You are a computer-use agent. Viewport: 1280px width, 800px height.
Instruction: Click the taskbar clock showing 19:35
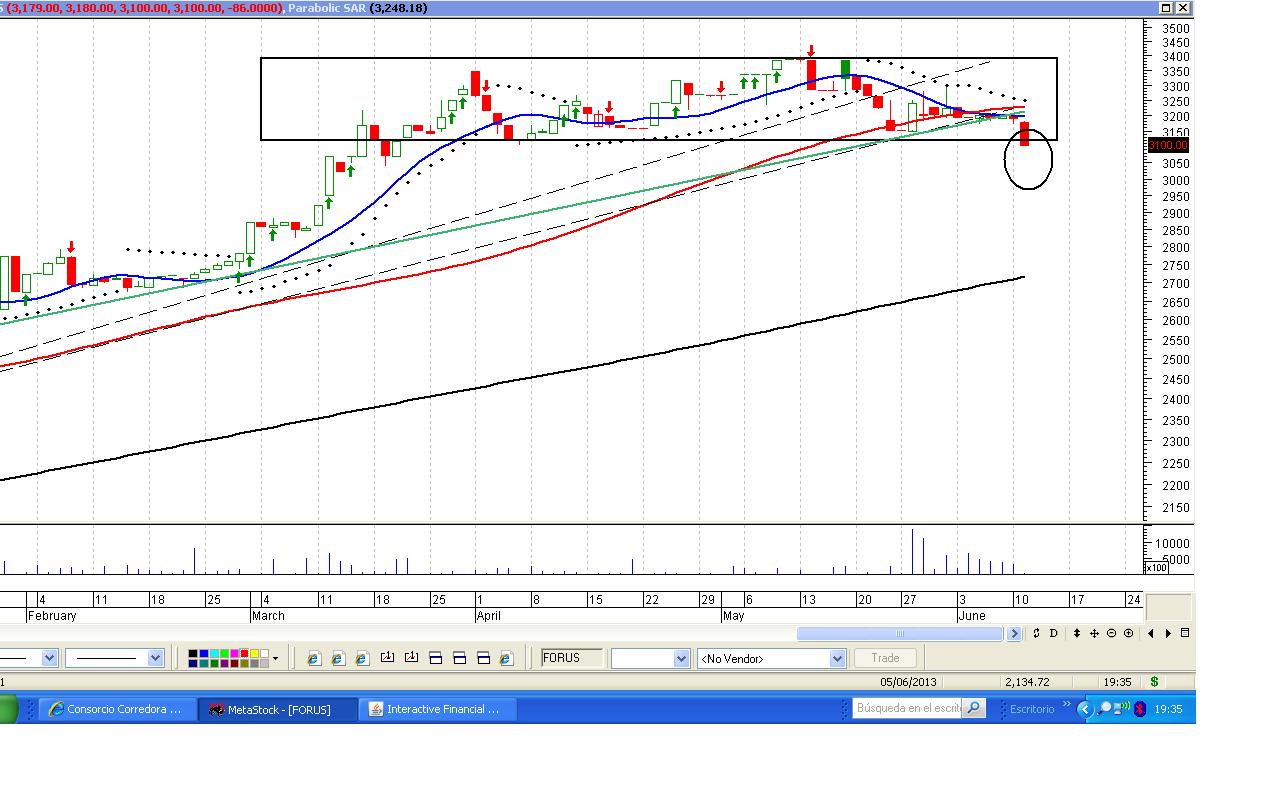(x=1168, y=709)
